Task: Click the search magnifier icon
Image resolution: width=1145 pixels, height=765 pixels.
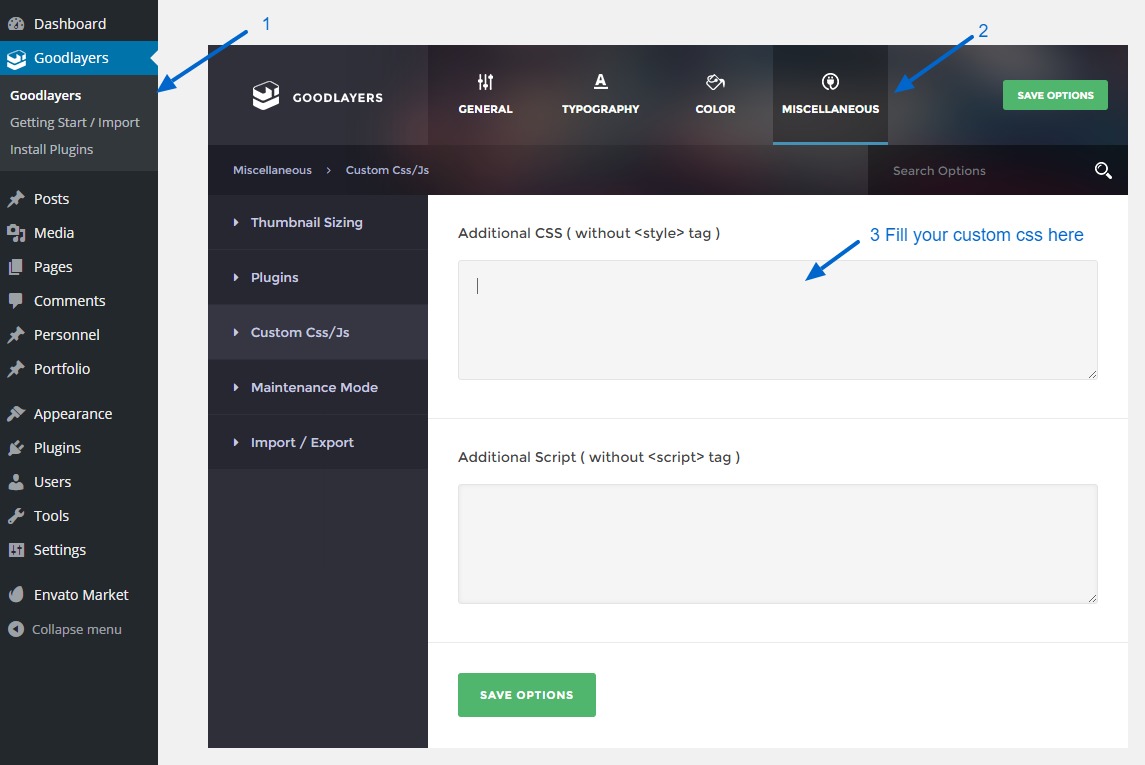Action: coord(1103,170)
